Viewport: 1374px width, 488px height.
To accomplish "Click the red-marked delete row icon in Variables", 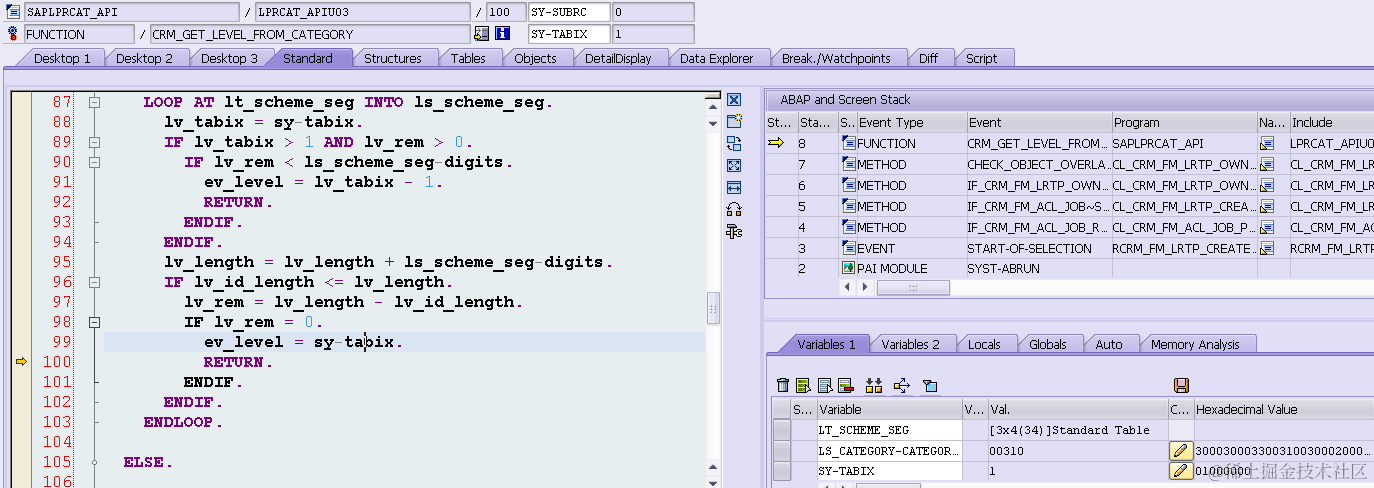I will pyautogui.click(x=845, y=385).
